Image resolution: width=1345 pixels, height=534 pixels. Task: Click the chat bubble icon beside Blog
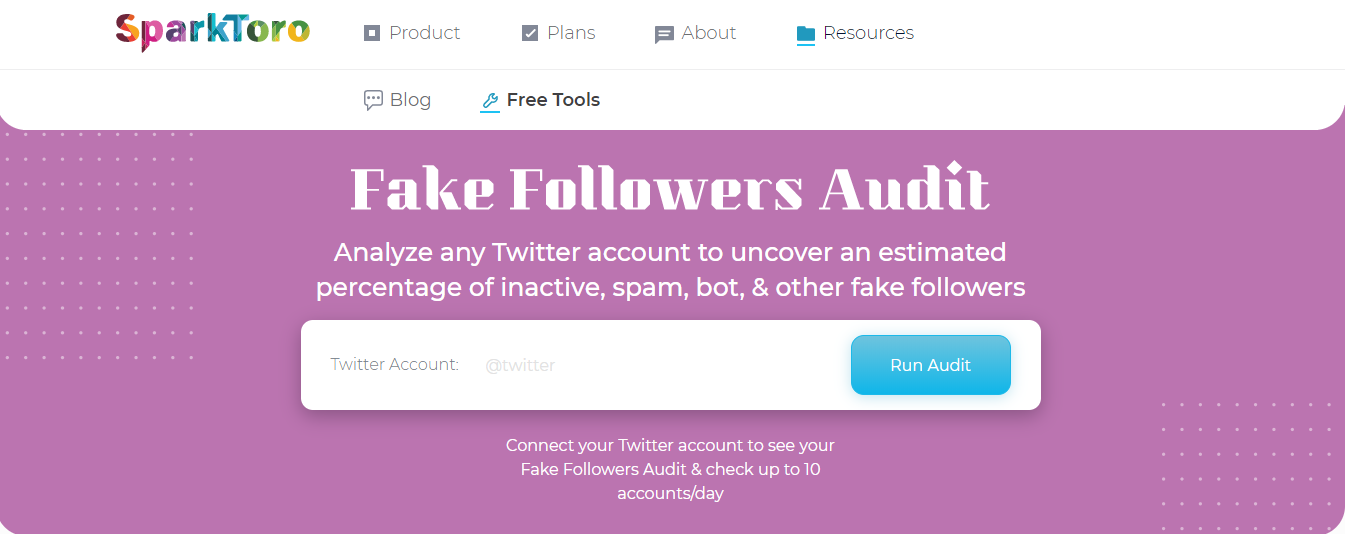click(x=373, y=100)
